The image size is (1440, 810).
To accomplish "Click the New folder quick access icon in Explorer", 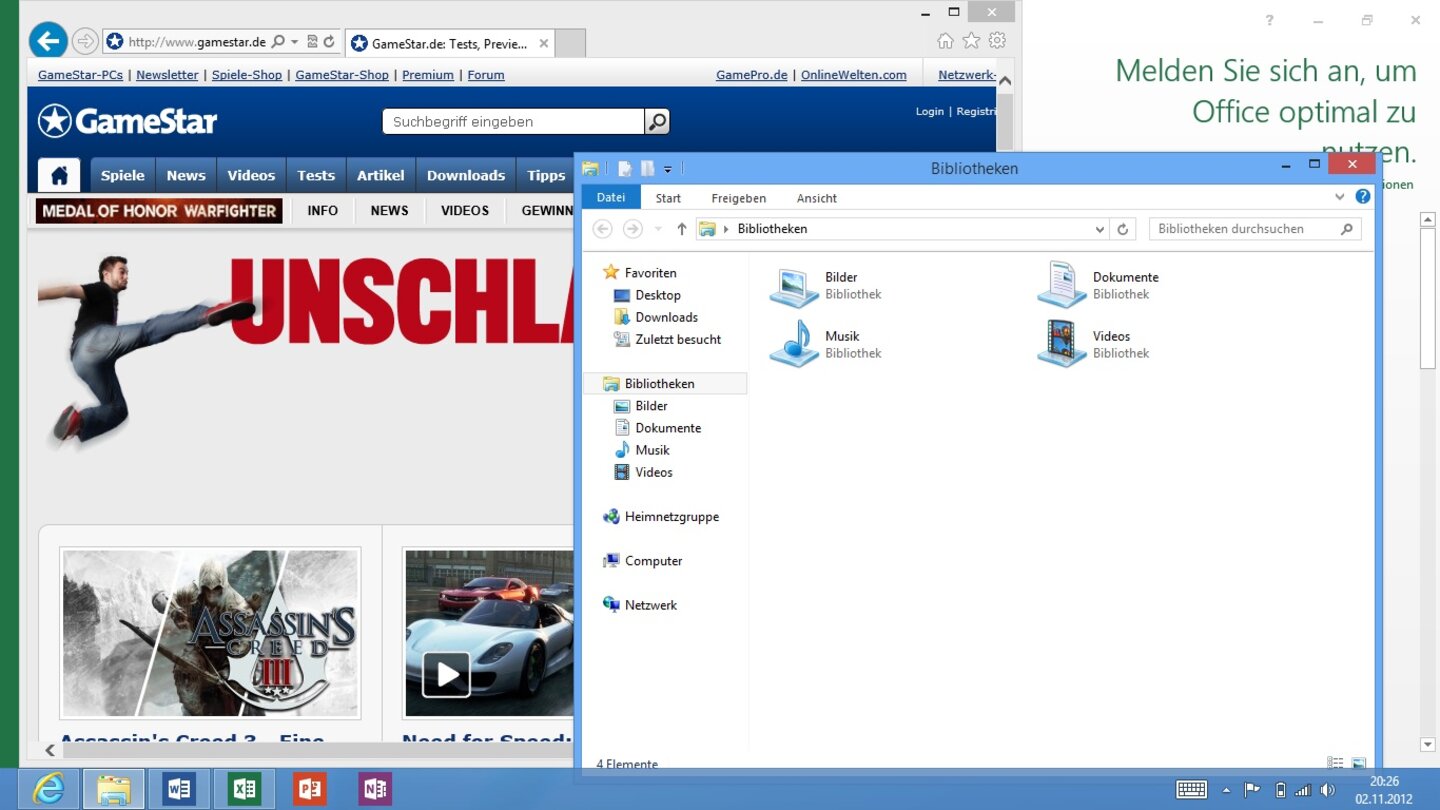I will [647, 169].
